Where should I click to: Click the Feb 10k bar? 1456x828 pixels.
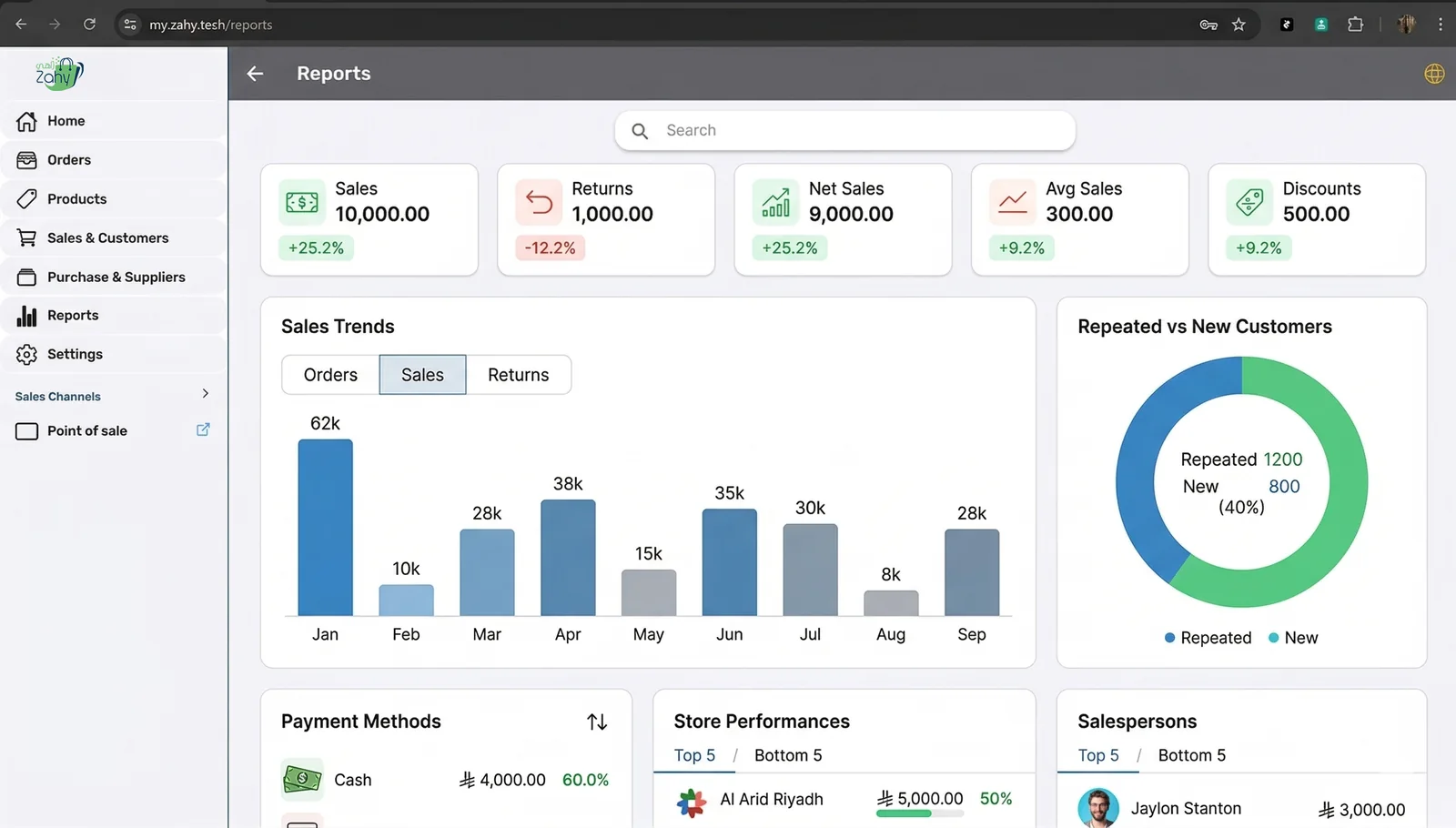406,601
